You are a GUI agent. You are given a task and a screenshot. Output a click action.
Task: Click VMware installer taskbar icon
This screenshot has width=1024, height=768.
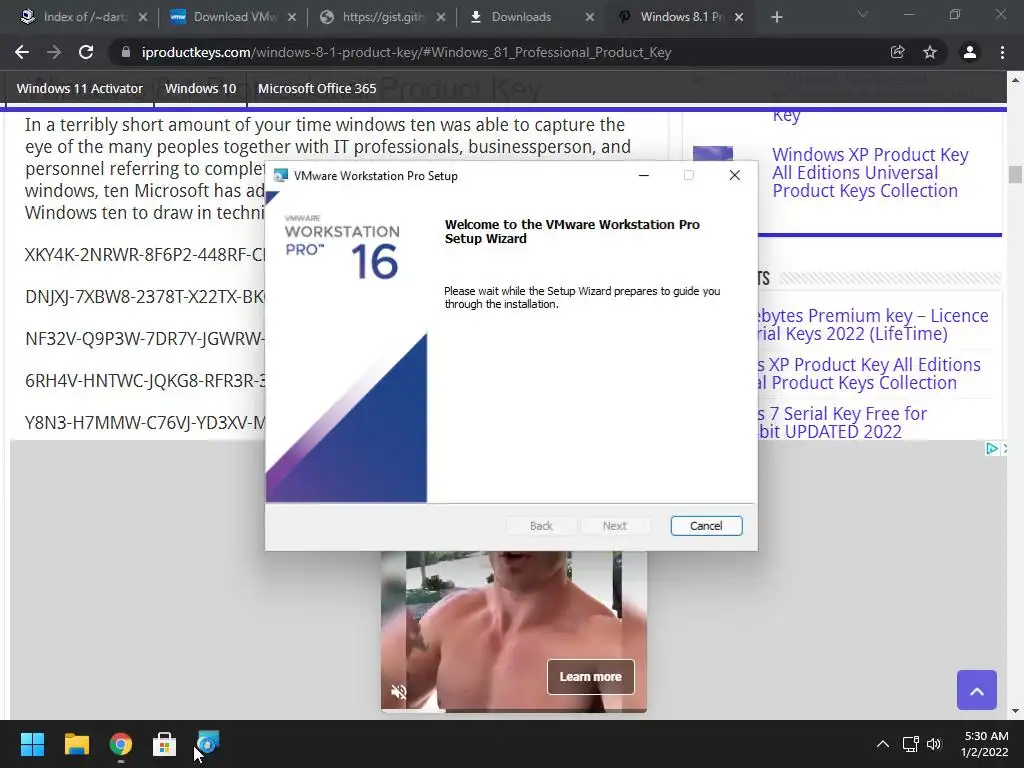tap(208, 744)
